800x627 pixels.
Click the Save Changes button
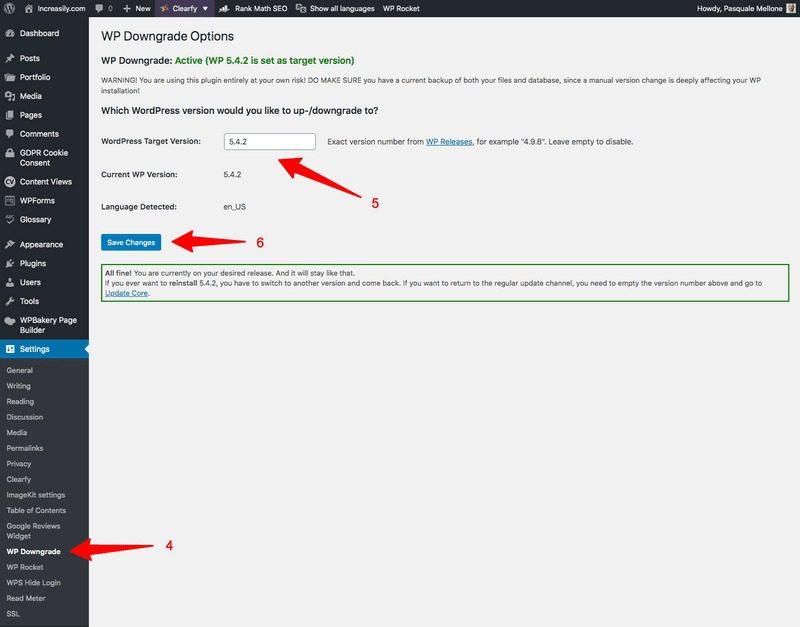(131, 242)
